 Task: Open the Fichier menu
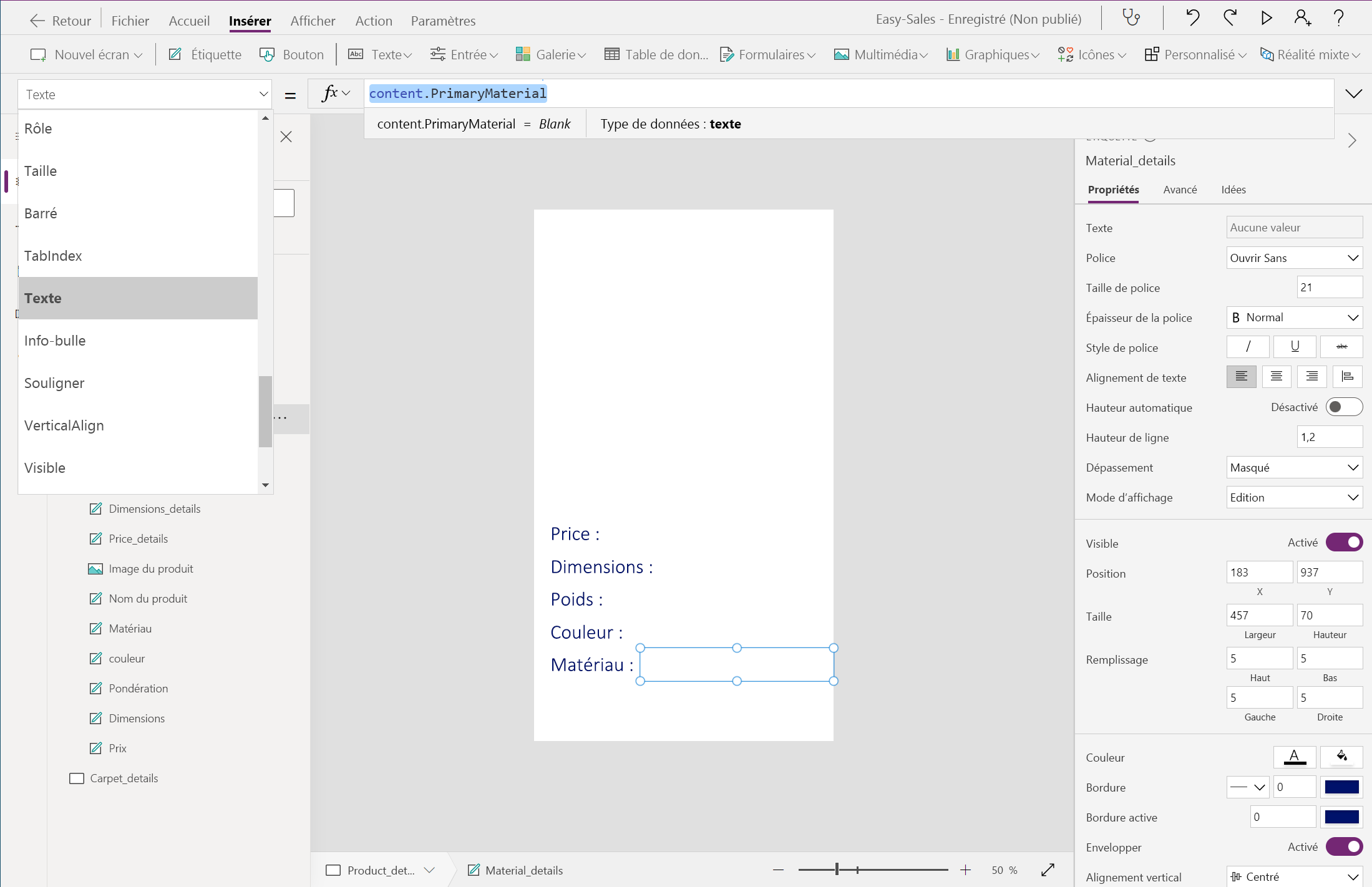point(130,21)
